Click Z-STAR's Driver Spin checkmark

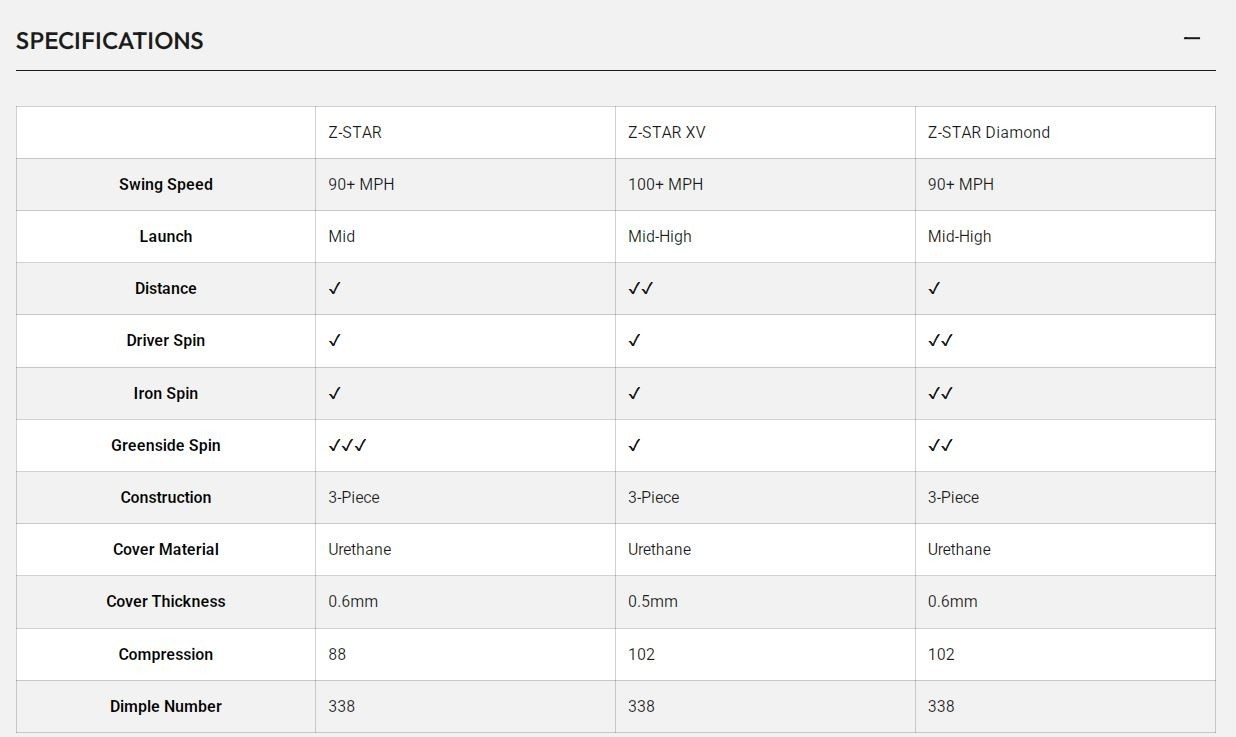[x=335, y=340]
